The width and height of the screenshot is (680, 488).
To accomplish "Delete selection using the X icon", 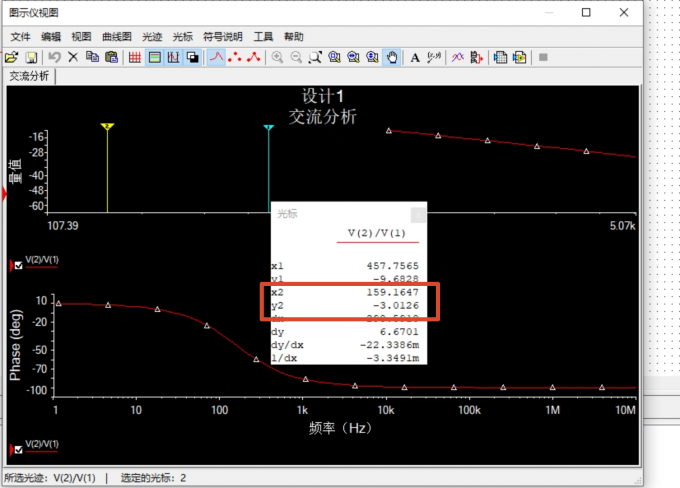I will click(x=73, y=57).
